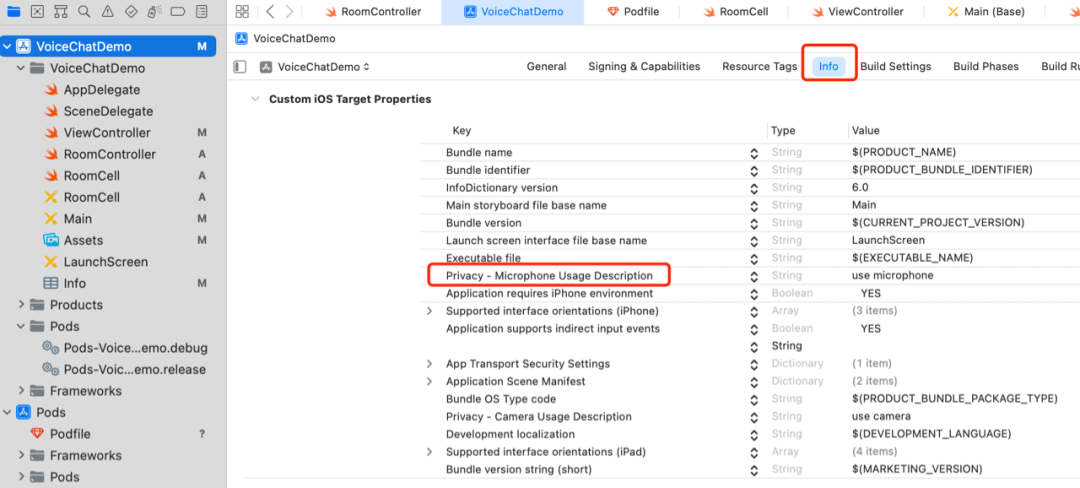Select Signing & Capabilities tab
The width and height of the screenshot is (1080, 488).
point(644,67)
